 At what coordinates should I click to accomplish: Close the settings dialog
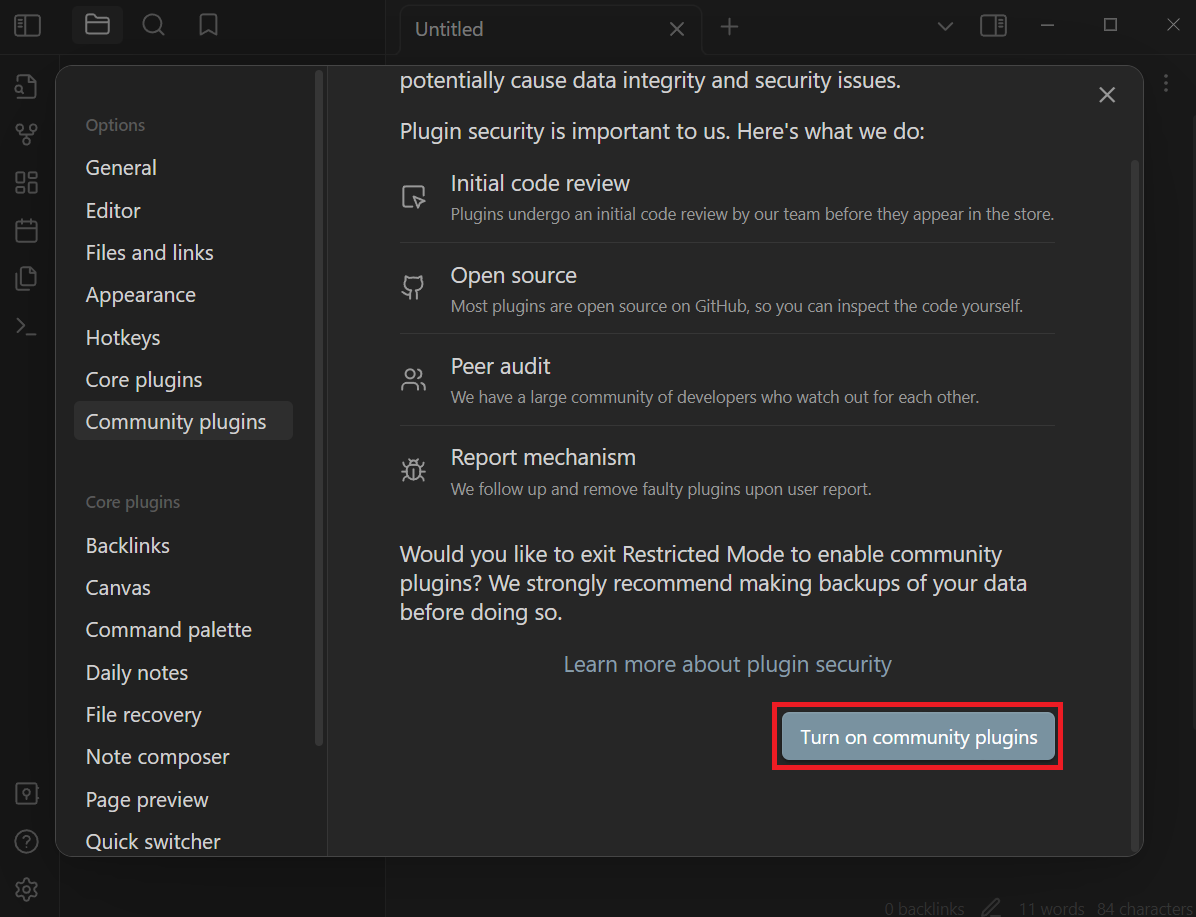click(1107, 95)
